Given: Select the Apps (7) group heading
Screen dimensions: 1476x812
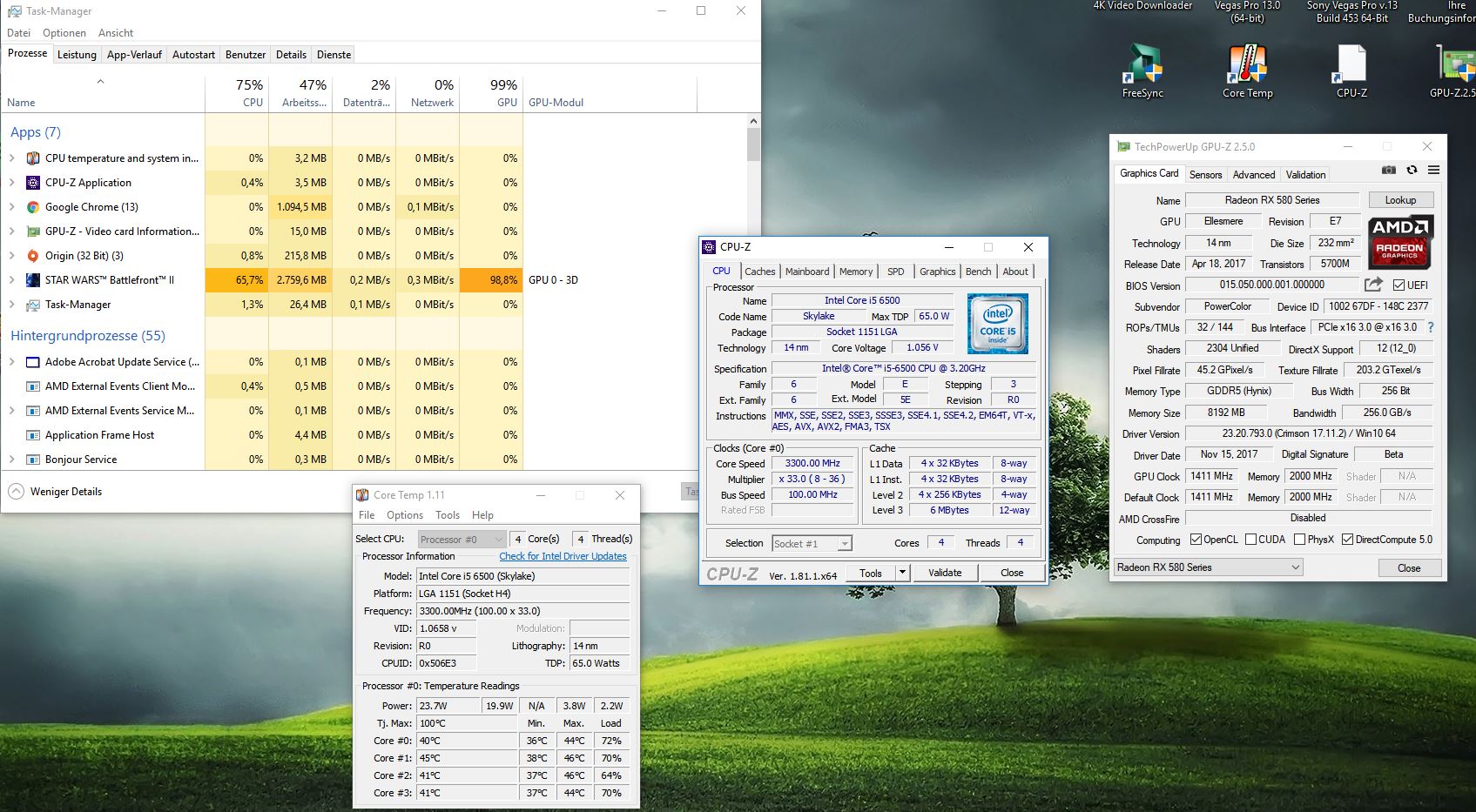Looking at the screenshot, I should point(36,132).
